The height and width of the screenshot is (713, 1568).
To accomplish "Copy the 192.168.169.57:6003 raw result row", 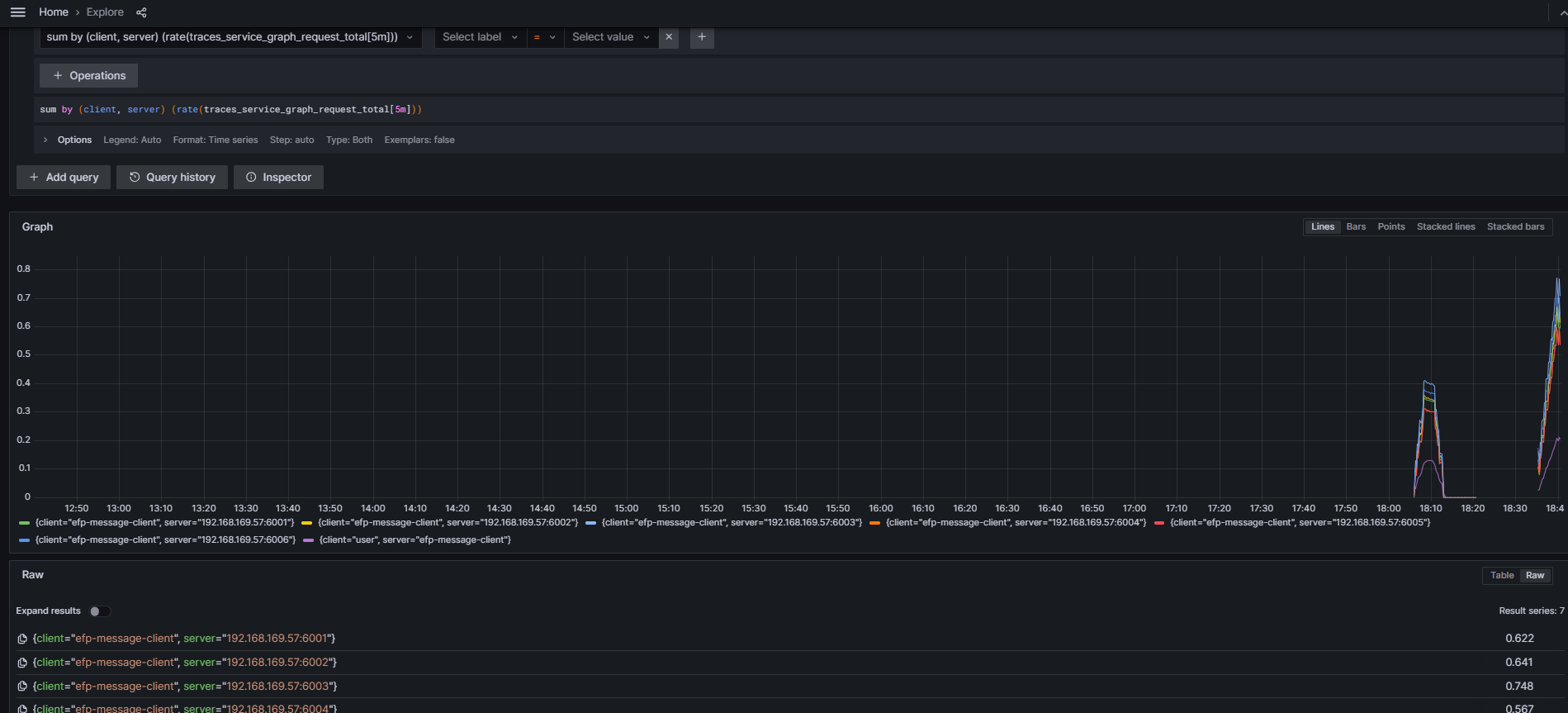I will [x=22, y=687].
